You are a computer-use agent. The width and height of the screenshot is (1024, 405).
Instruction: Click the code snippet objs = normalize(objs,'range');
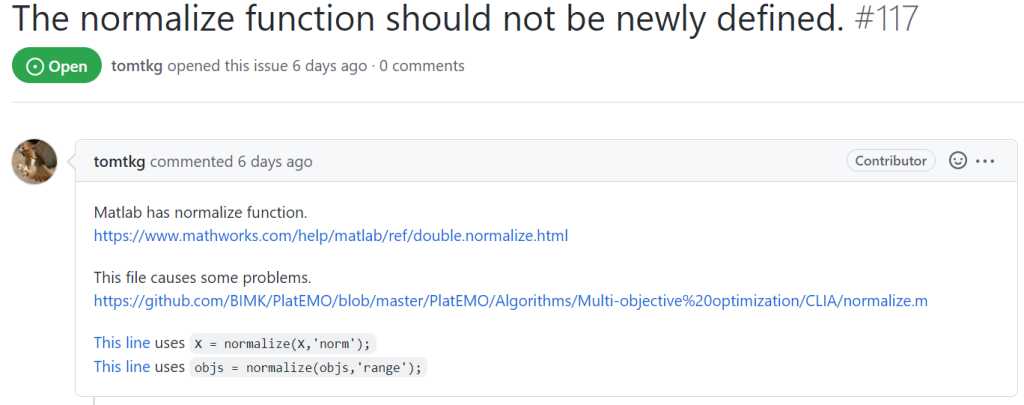click(308, 368)
